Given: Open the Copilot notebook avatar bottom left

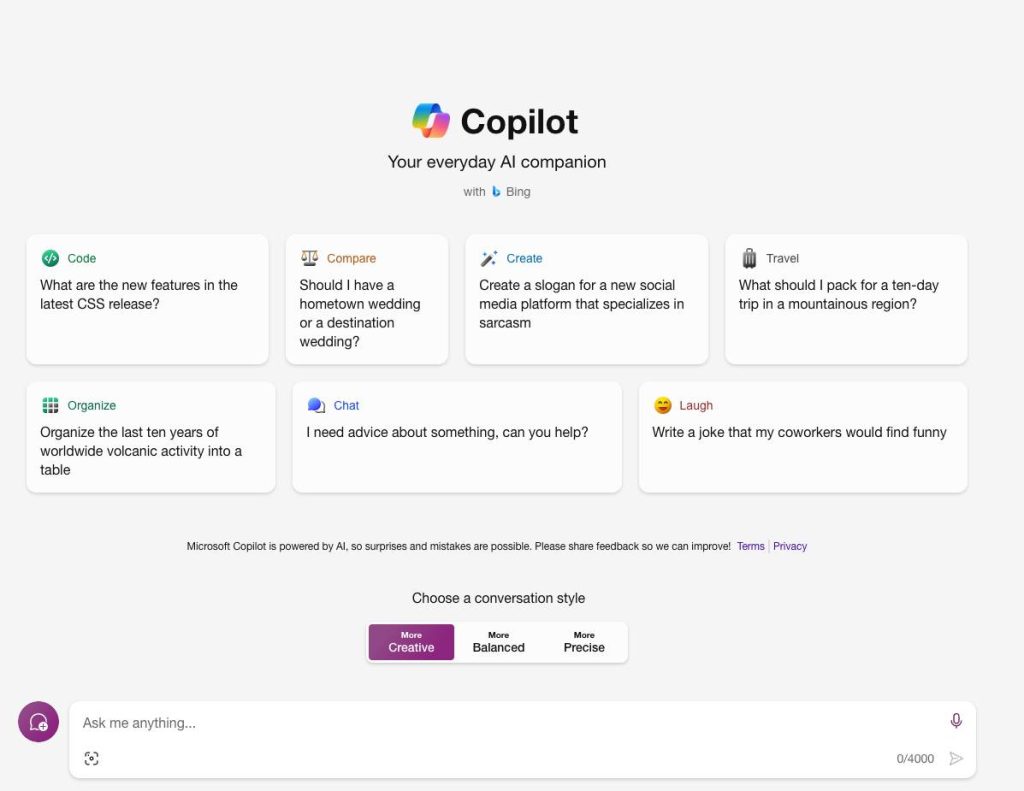Looking at the screenshot, I should [x=38, y=721].
